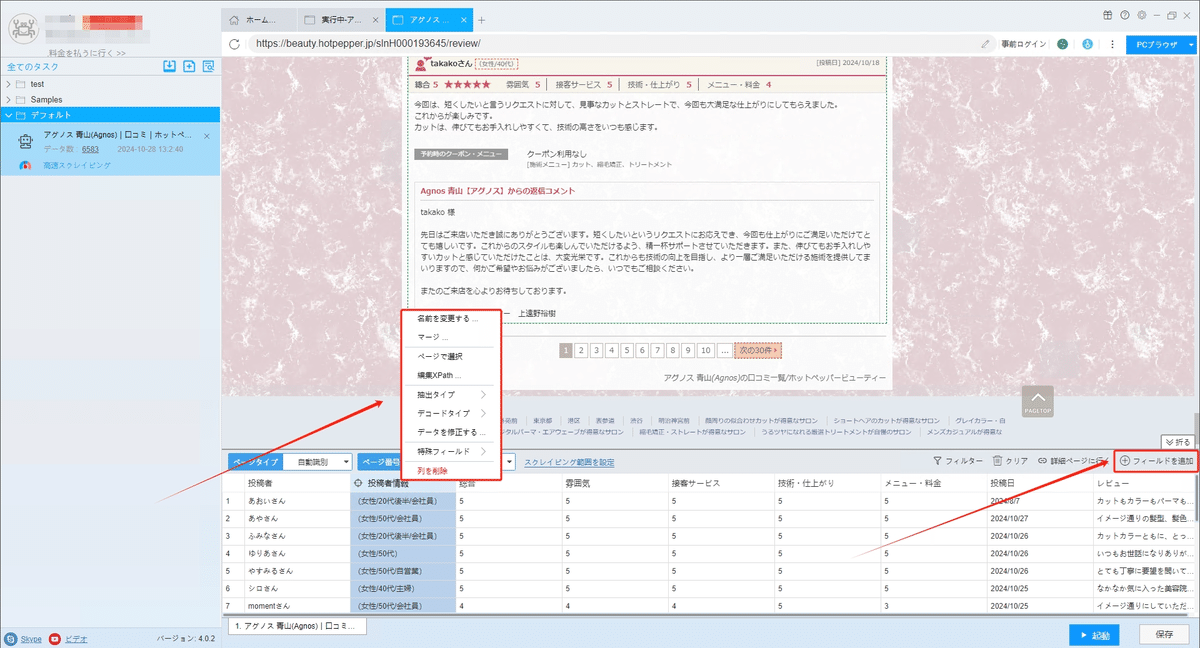Screen dimensions: 1200x648
Task: Click the 保存 save button
Action: pos(1165,634)
